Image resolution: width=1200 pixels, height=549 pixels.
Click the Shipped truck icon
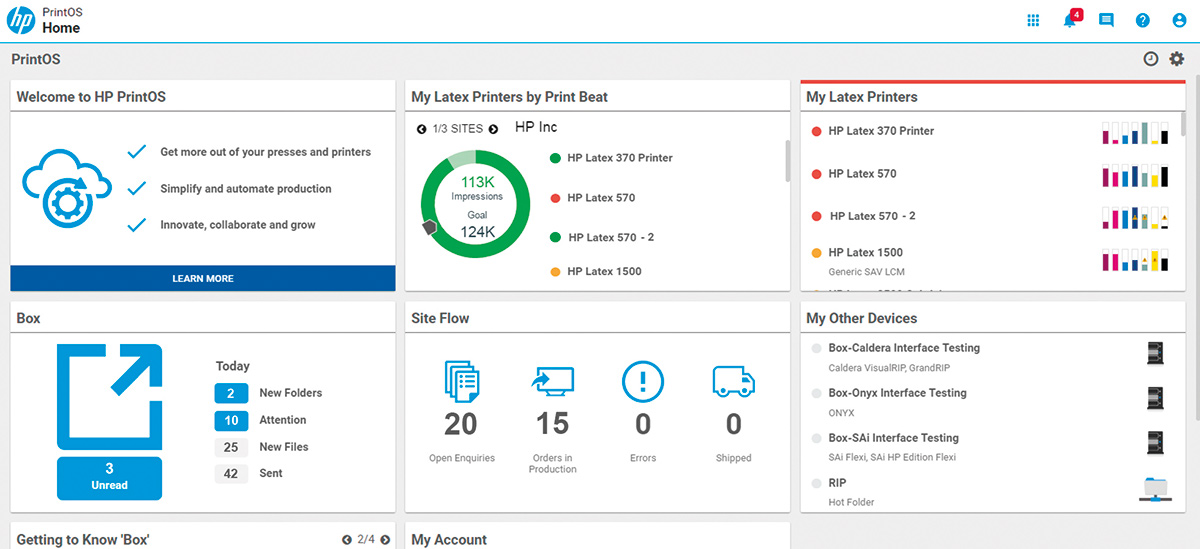733,382
